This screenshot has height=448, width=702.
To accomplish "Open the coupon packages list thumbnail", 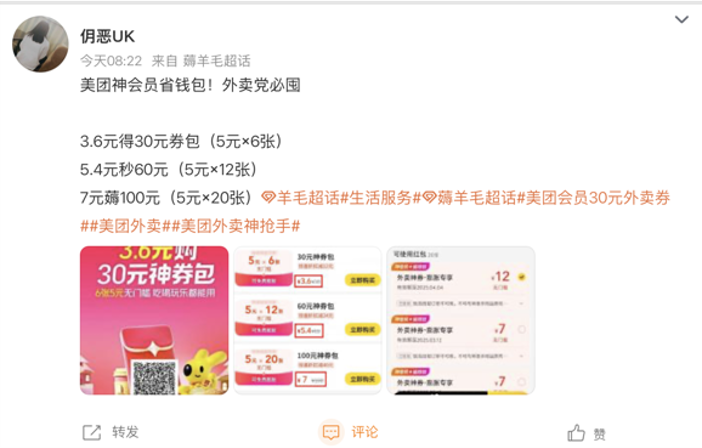I will pyautogui.click(x=308, y=320).
